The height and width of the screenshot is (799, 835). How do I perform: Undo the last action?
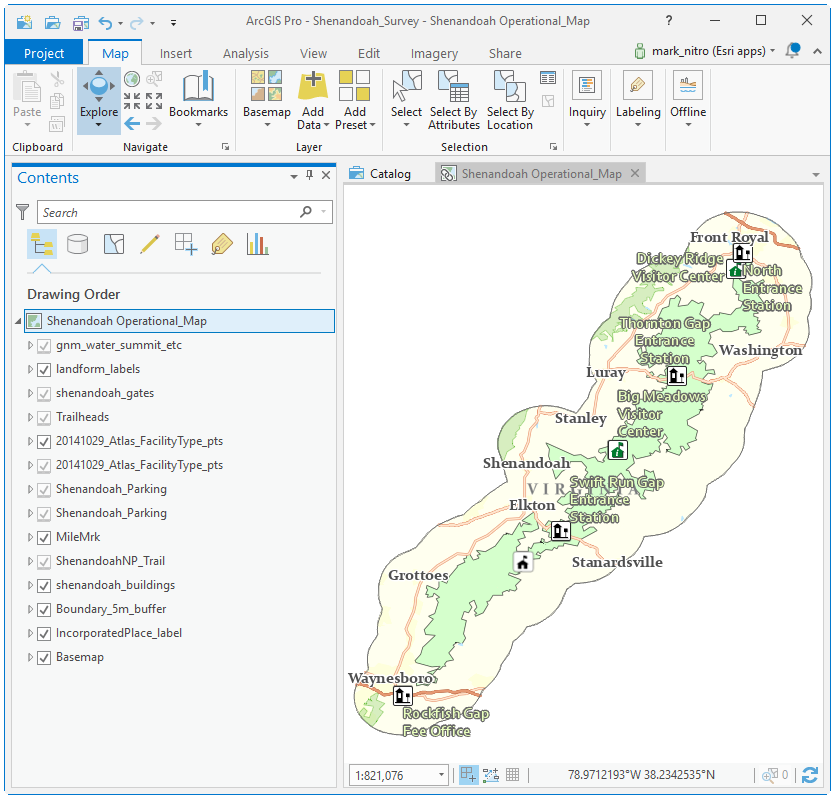(105, 22)
